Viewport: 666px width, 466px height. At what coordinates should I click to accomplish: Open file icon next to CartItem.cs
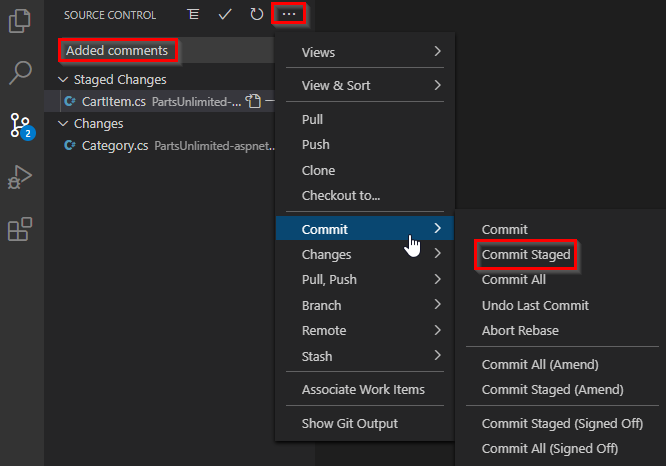pyautogui.click(x=254, y=101)
